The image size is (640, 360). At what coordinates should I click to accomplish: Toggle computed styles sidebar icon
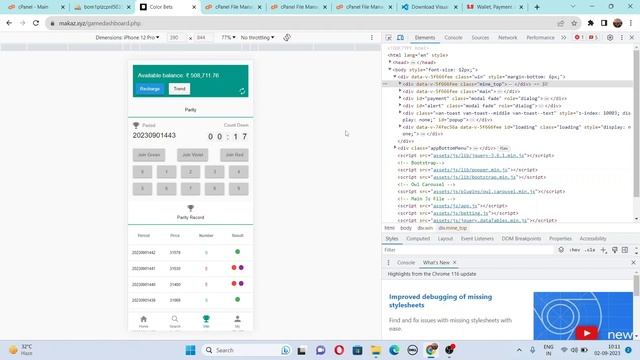[625, 250]
